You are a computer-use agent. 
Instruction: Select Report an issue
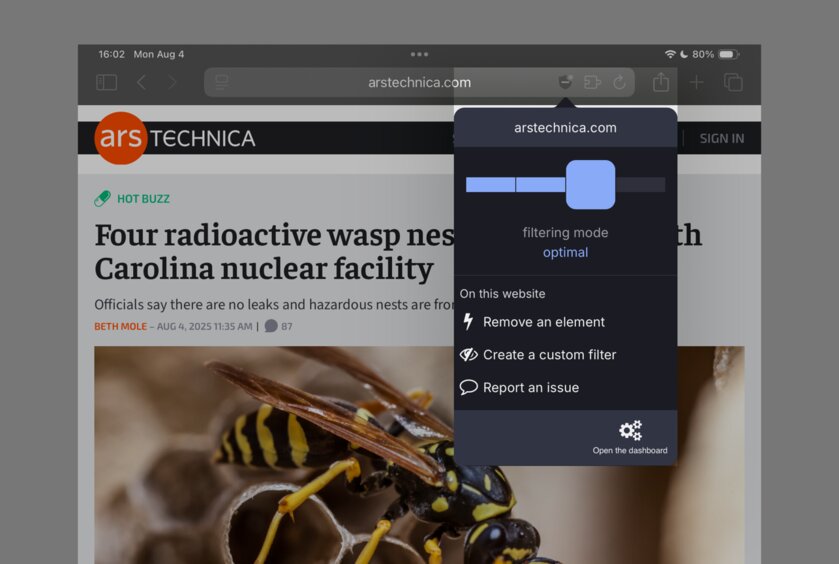[x=531, y=387]
